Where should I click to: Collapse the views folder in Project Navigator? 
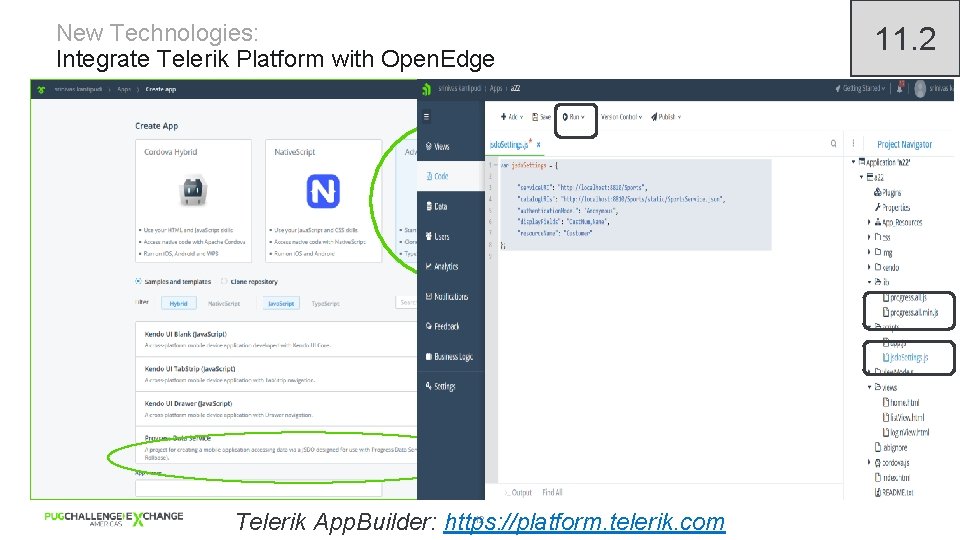(869, 387)
